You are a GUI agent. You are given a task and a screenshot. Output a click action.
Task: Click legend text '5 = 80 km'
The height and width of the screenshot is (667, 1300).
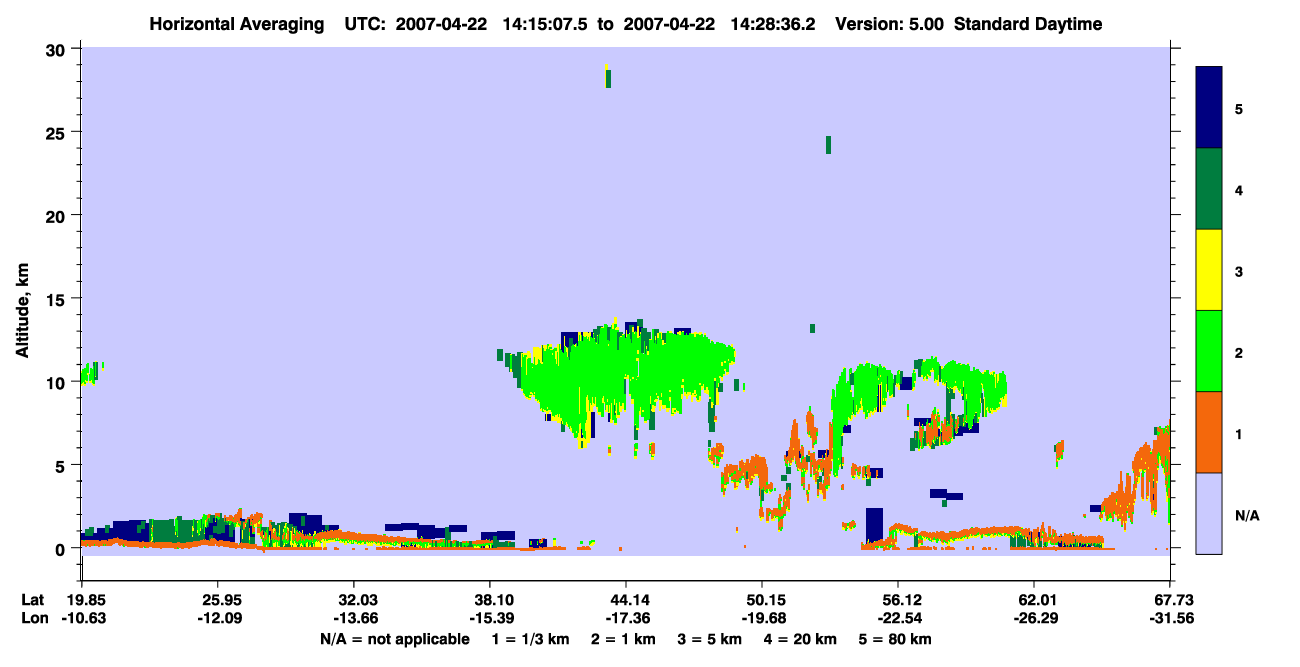896,639
